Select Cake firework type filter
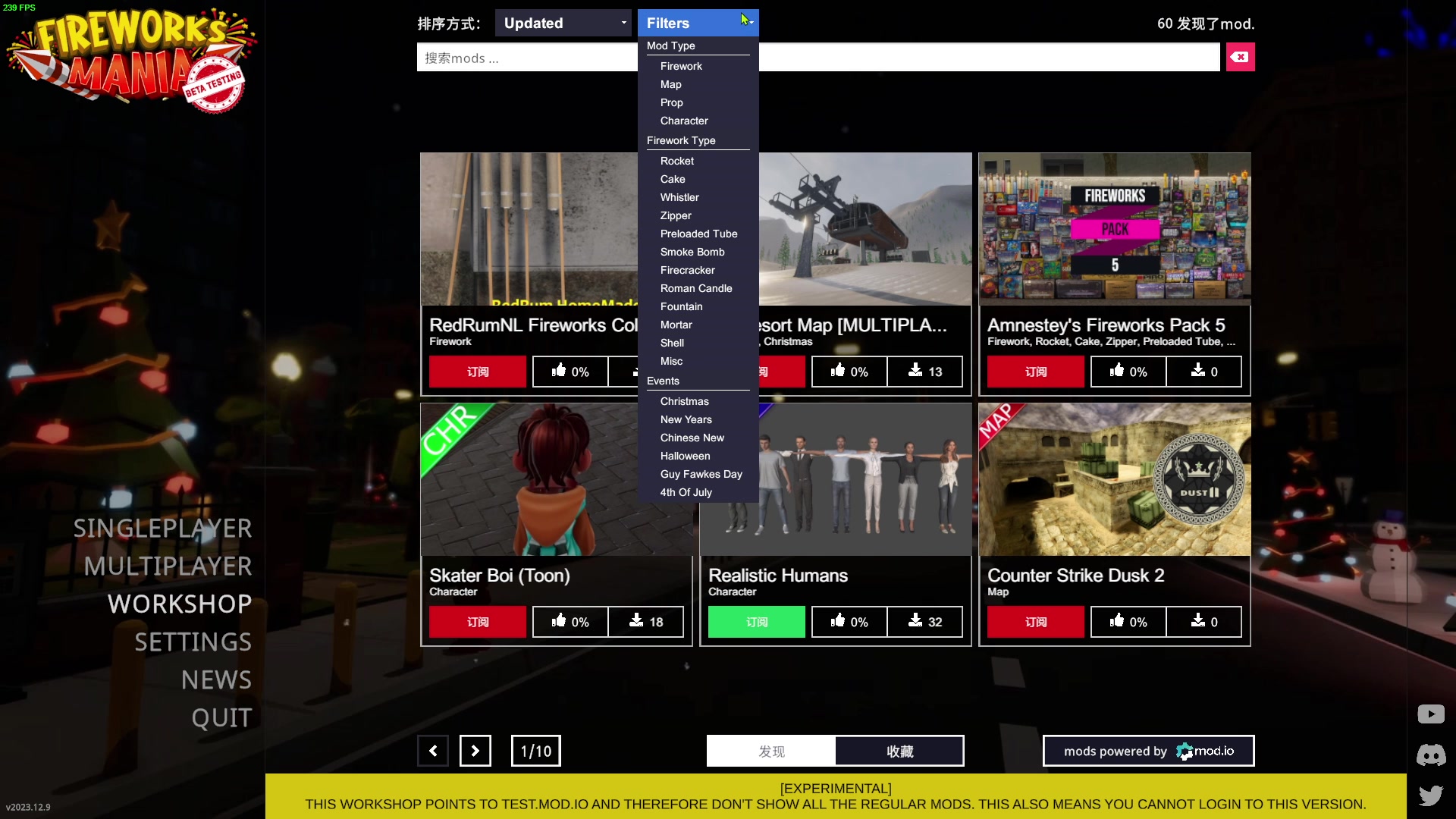Image resolution: width=1456 pixels, height=819 pixels. (673, 179)
